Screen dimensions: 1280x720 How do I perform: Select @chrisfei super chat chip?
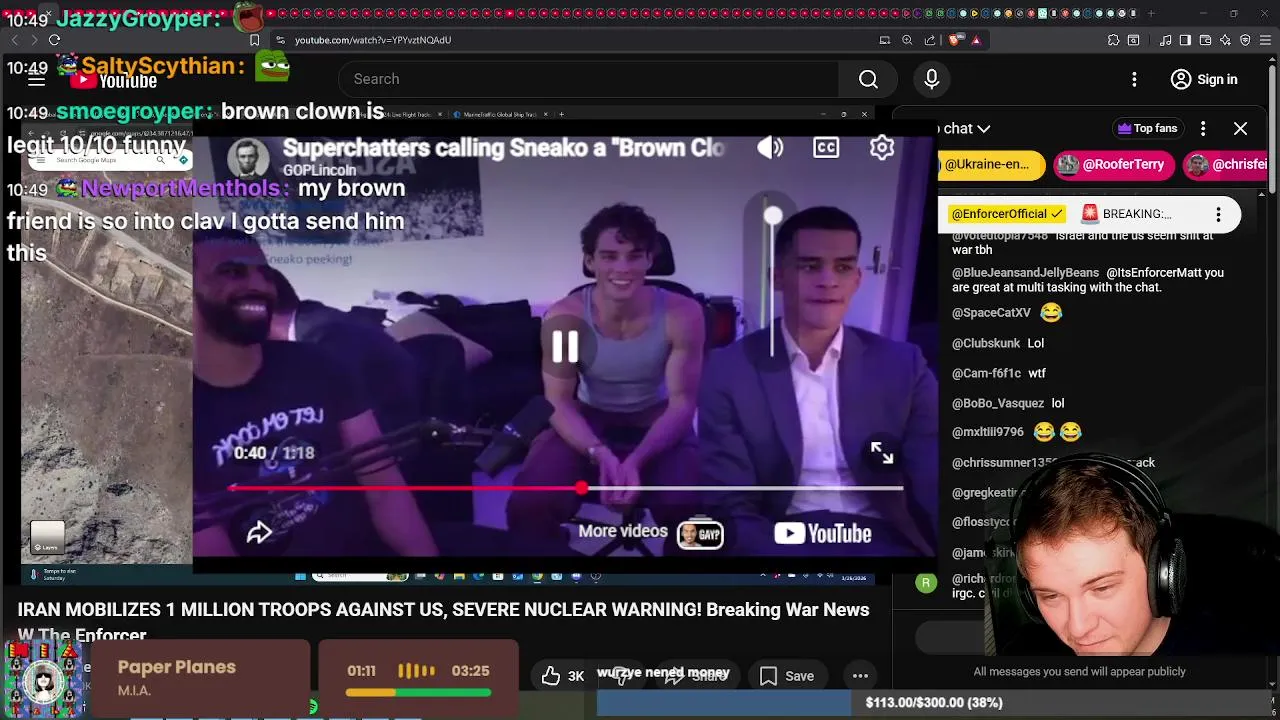pyautogui.click(x=1226, y=165)
